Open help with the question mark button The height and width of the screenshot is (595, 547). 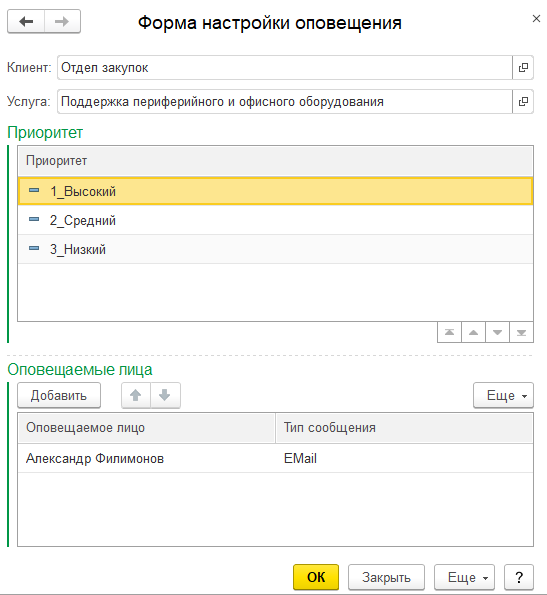[x=519, y=577]
